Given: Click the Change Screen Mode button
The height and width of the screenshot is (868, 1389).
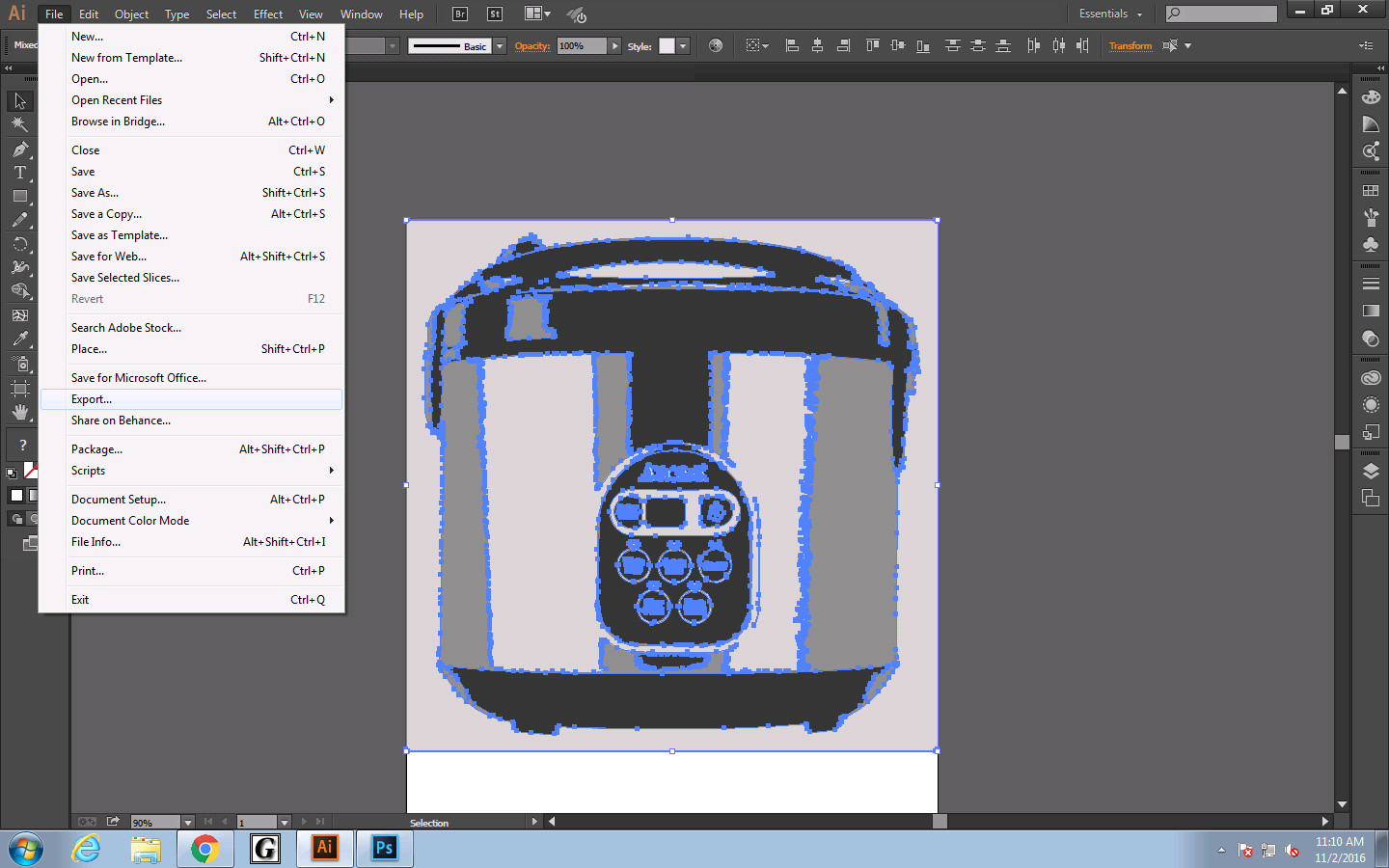Looking at the screenshot, I should pyautogui.click(x=30, y=543).
